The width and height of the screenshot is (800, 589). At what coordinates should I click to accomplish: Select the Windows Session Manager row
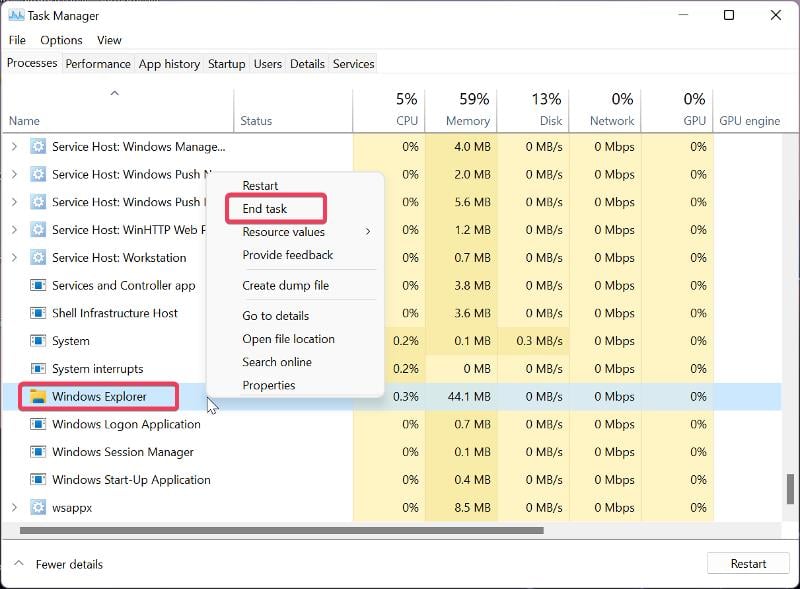(392, 452)
